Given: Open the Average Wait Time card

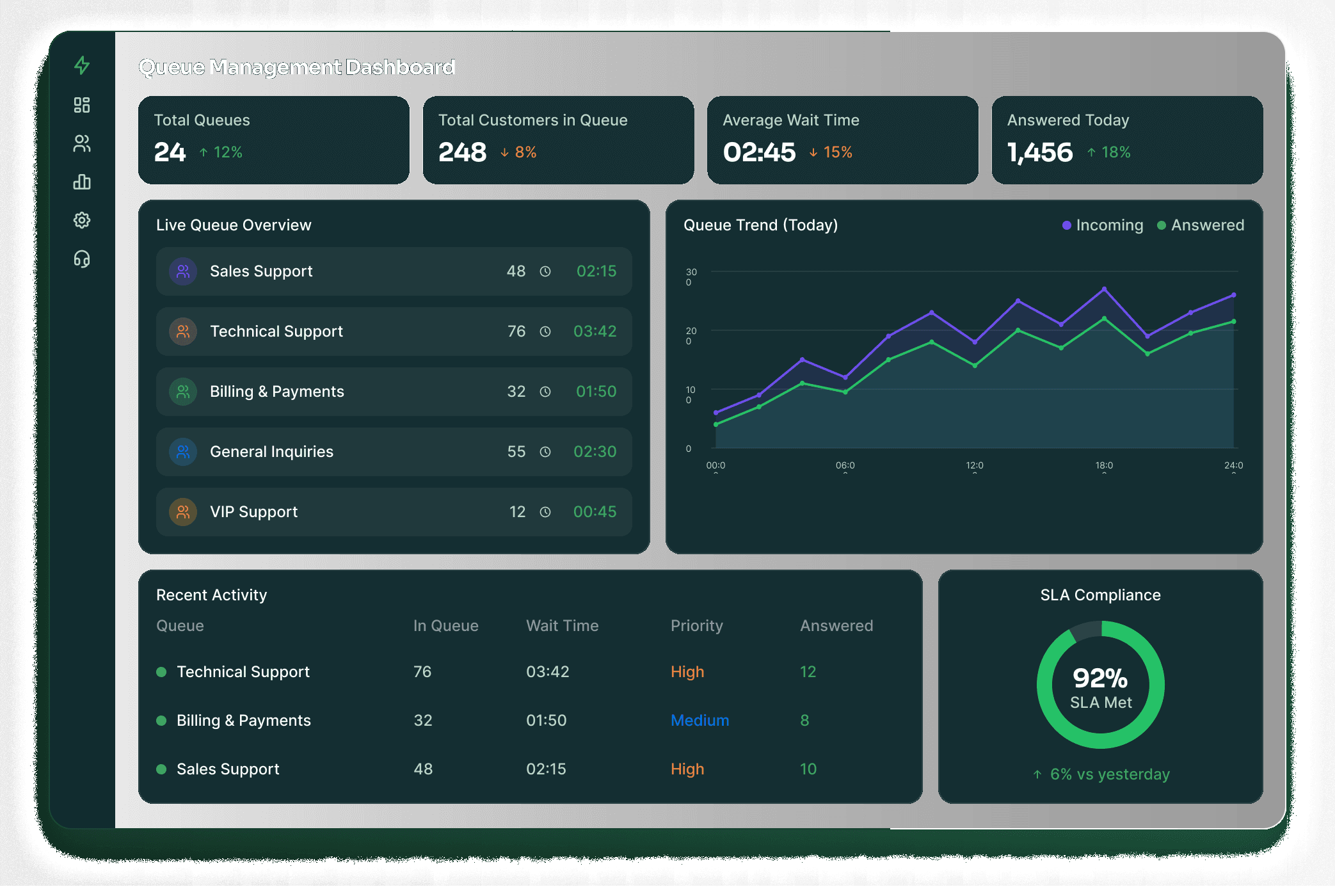Looking at the screenshot, I should (843, 140).
